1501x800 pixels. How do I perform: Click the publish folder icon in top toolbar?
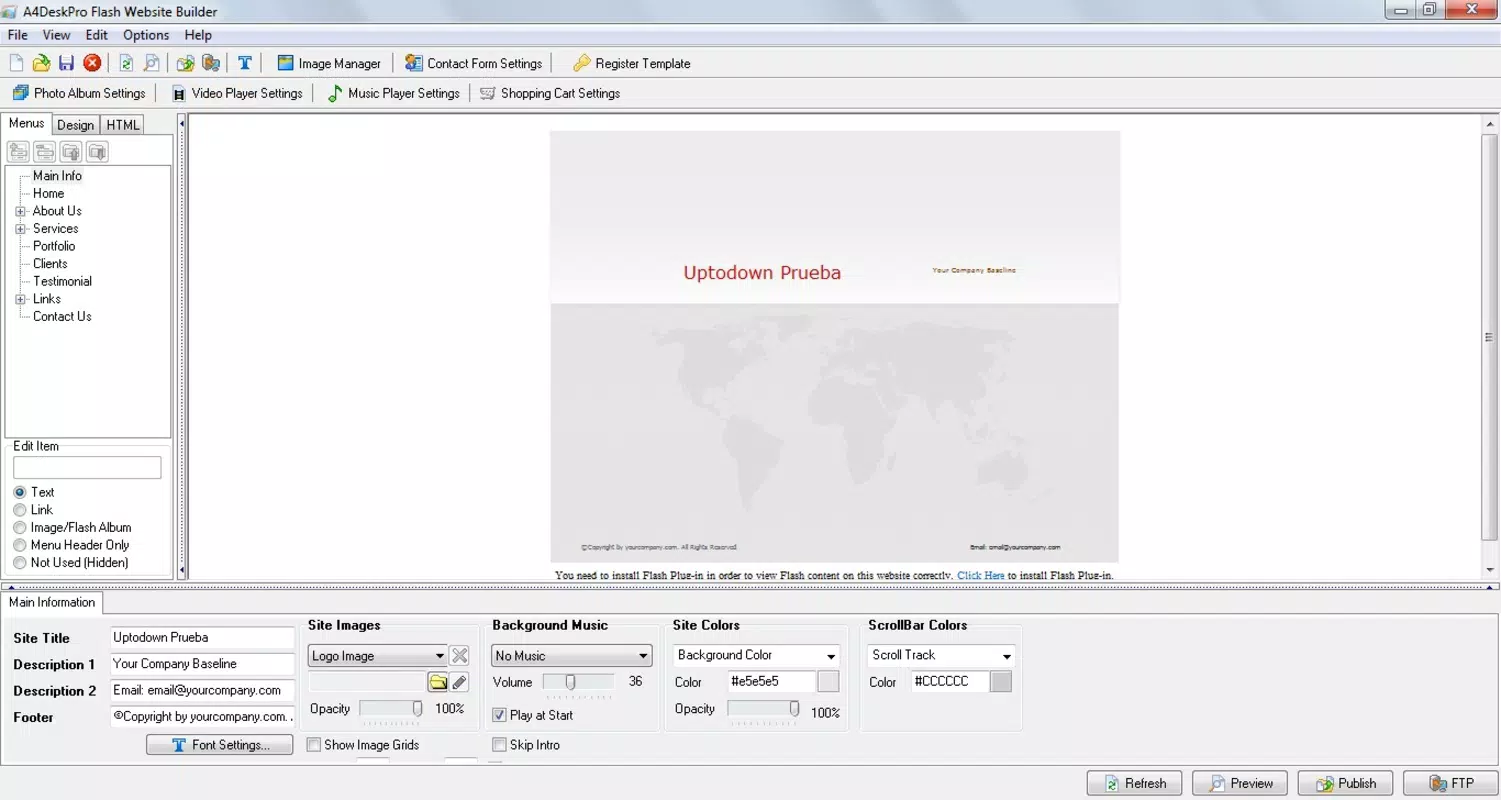click(x=185, y=63)
